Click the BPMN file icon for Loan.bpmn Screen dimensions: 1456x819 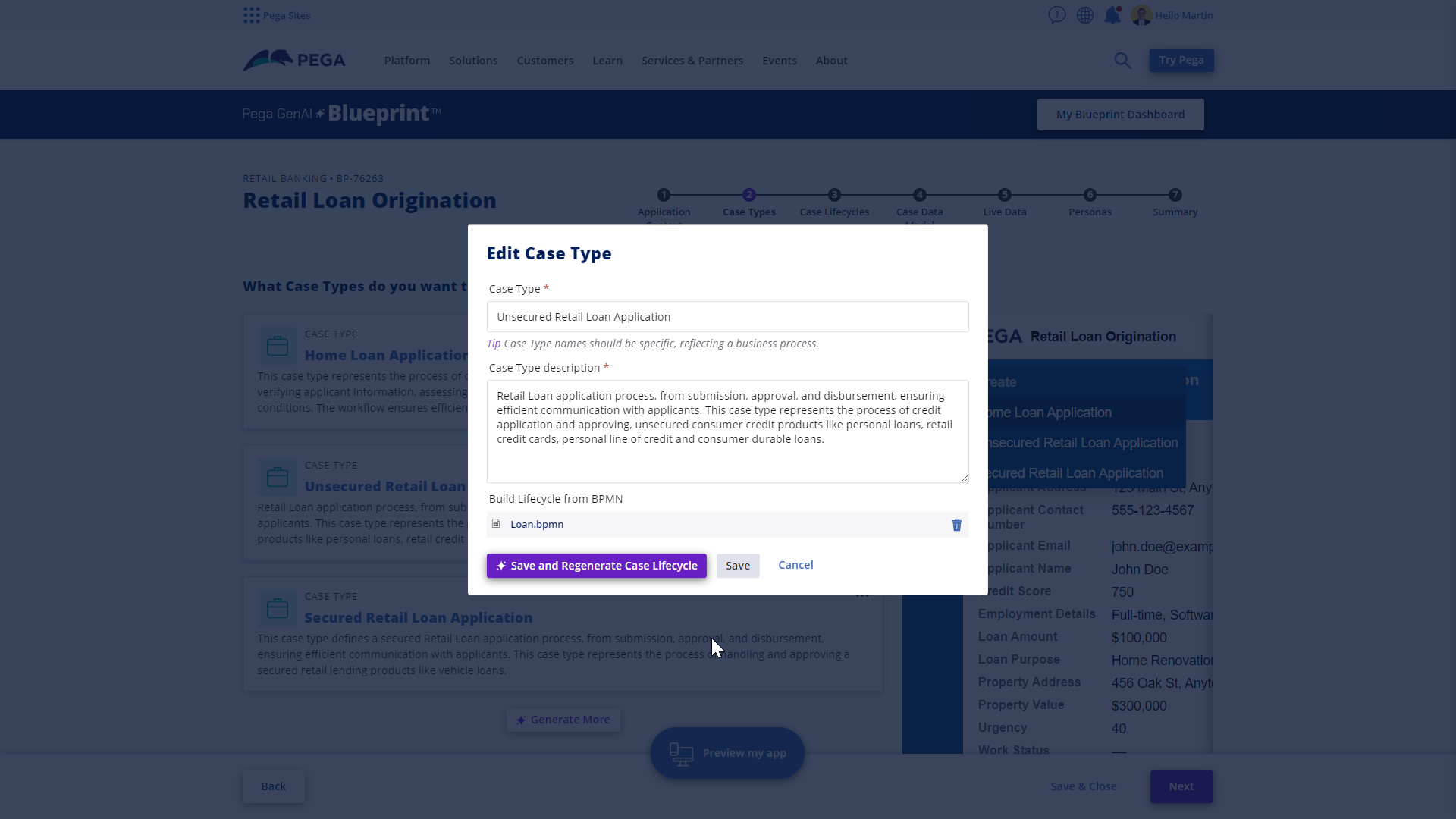coord(497,524)
